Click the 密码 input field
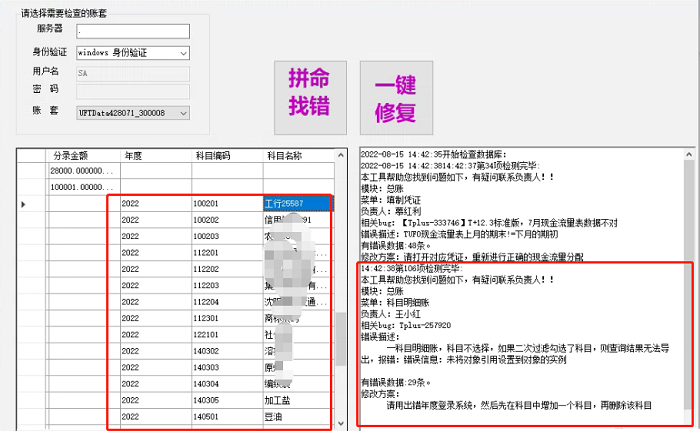 click(x=133, y=92)
